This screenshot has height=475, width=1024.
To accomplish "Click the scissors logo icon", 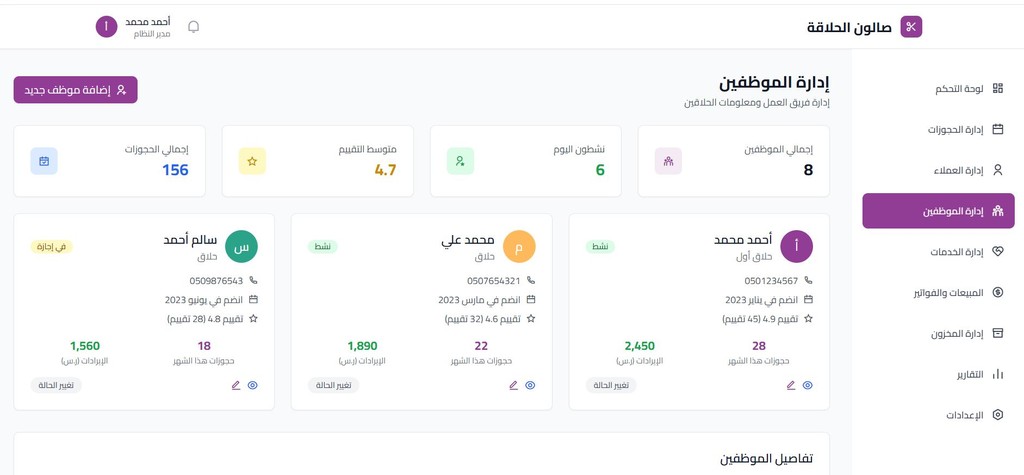I will 911,27.
